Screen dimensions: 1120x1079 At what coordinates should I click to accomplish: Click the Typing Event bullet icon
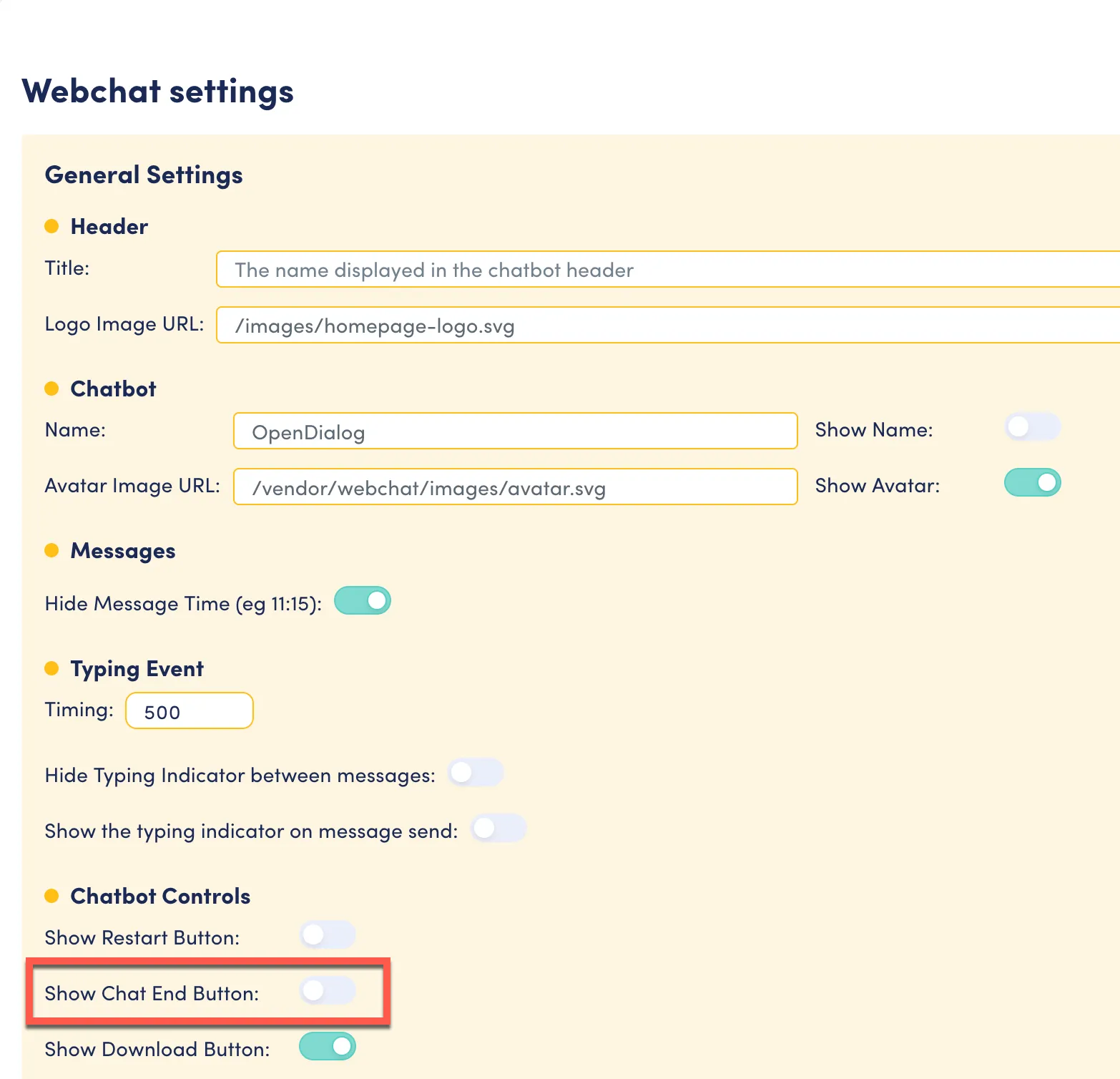coord(51,668)
